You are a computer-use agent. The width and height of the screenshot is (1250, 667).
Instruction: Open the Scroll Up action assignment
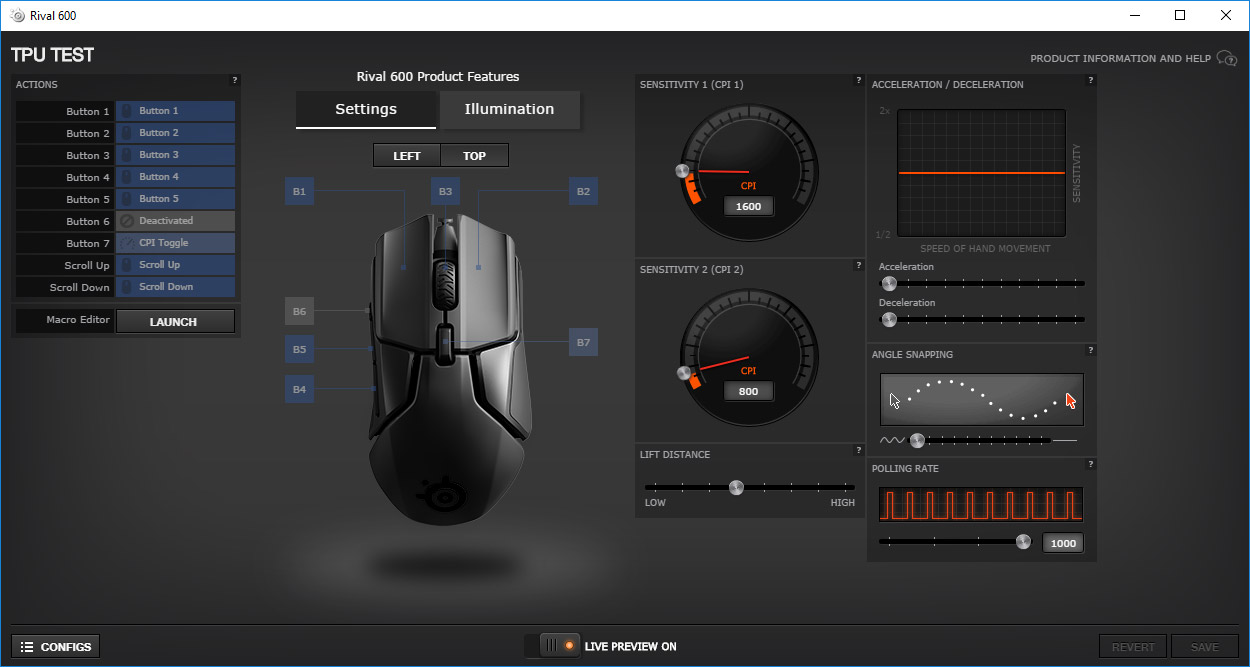[x=175, y=265]
